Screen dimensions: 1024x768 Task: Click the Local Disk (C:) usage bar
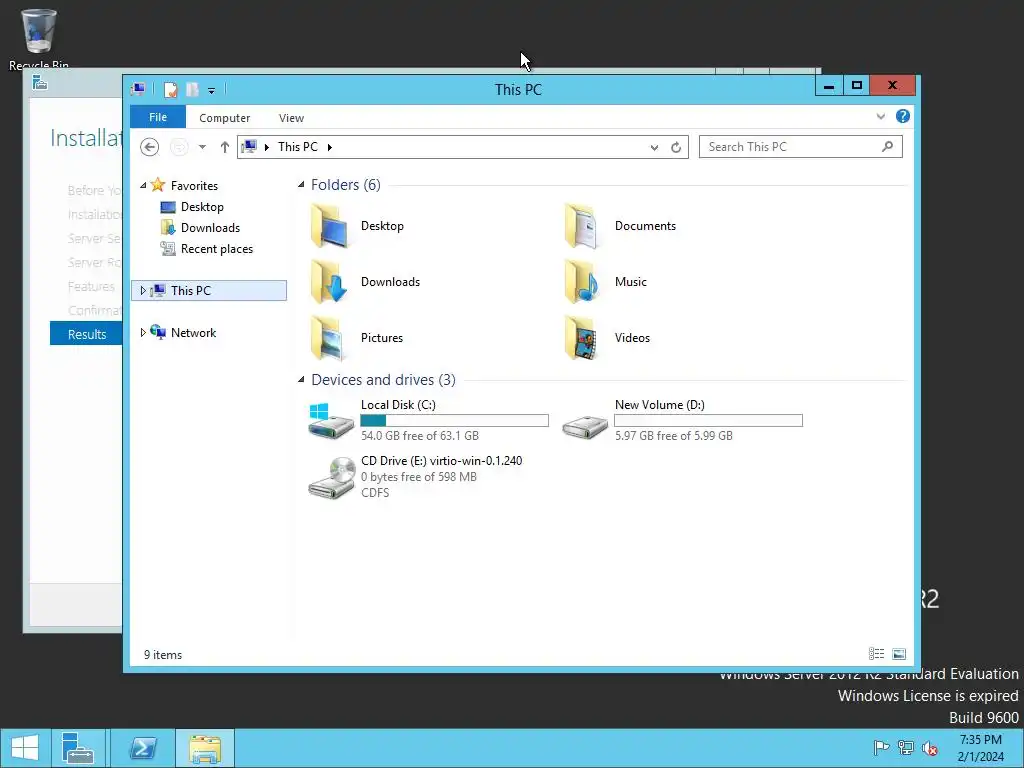click(x=455, y=421)
